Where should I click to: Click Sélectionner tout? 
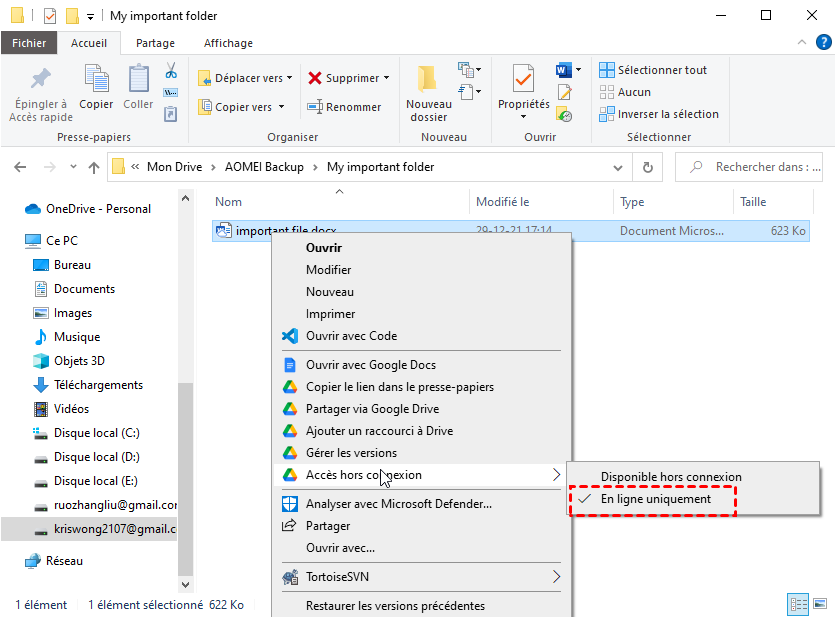(653, 70)
